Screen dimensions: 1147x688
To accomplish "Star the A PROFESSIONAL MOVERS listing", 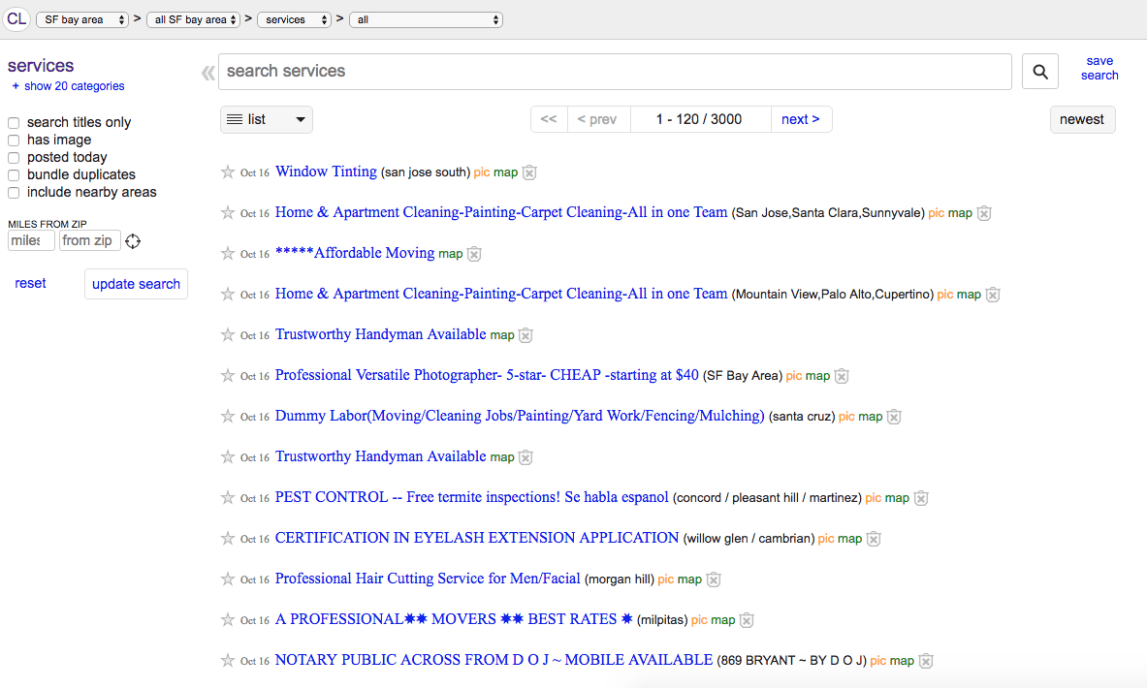I will [227, 619].
